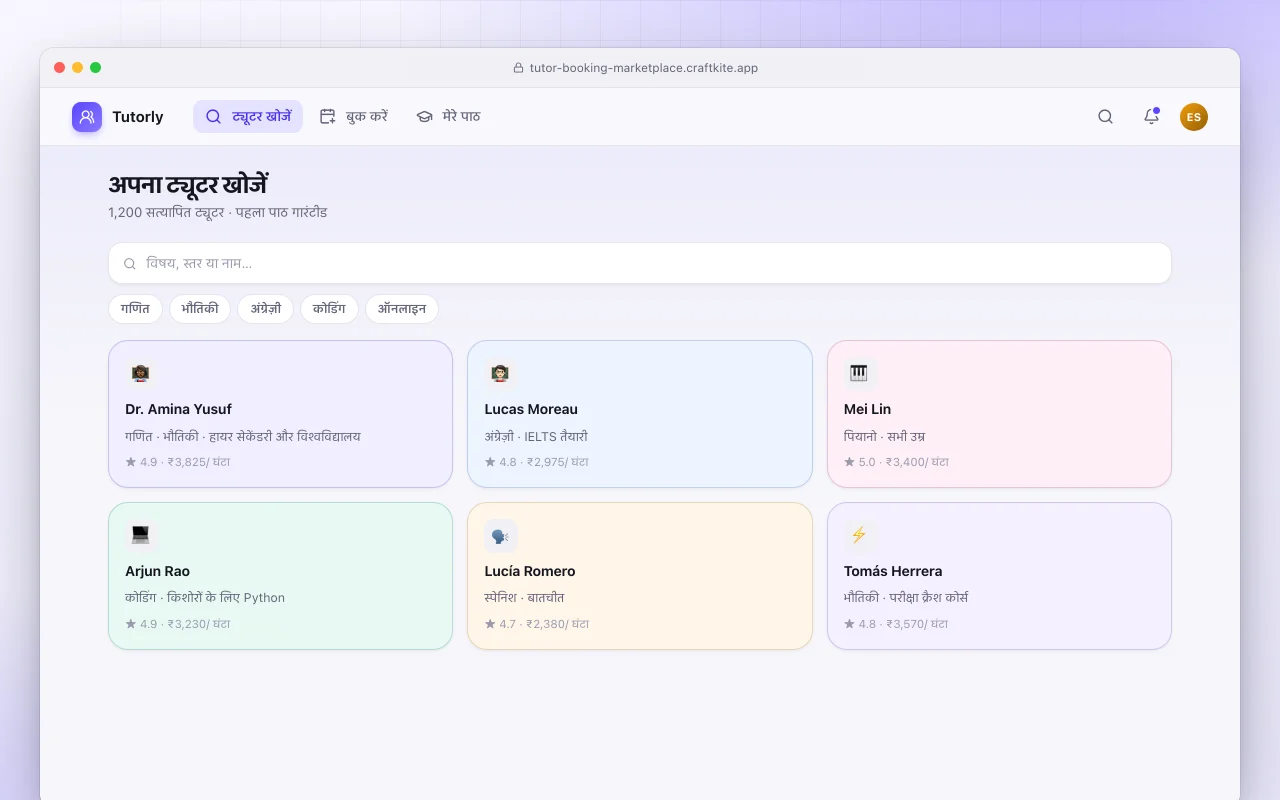Click the rating line ₹3,230/ घंटा
The height and width of the screenshot is (800, 1280).
[x=178, y=624]
